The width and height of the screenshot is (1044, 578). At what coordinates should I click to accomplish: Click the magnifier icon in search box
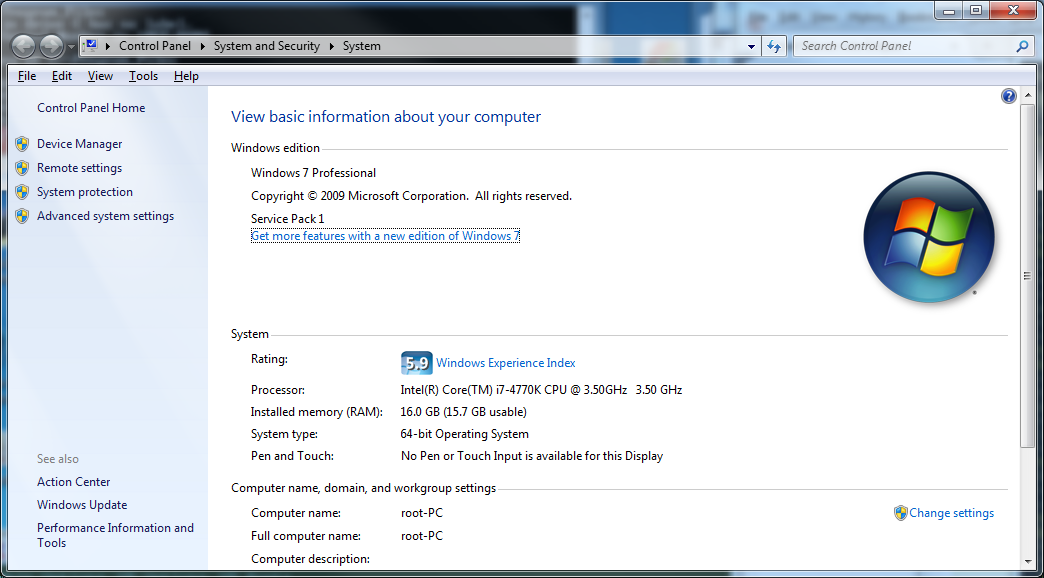point(1022,46)
